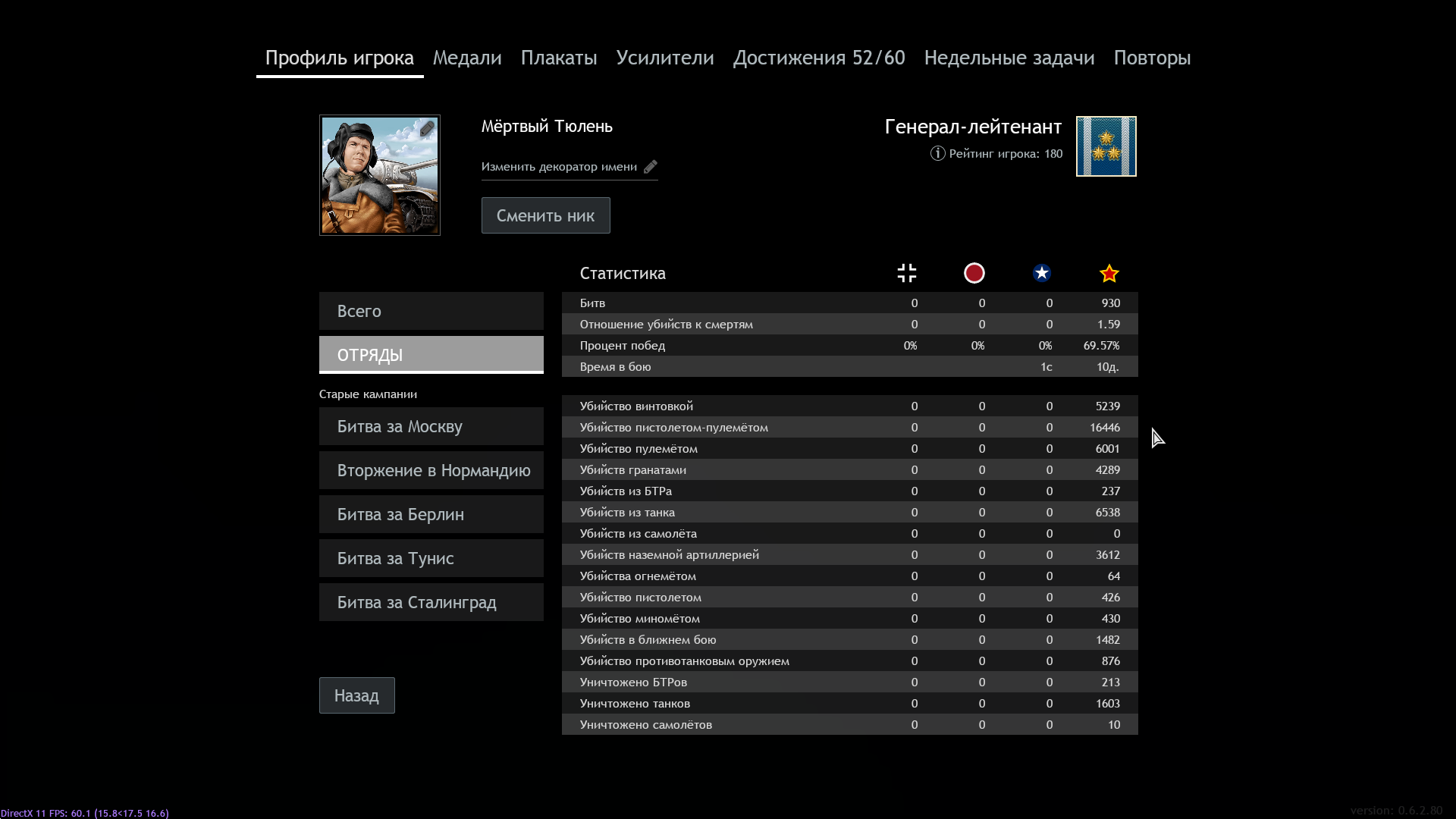This screenshot has width=1456, height=819.
Task: Click the player rating info icon
Action: point(937,154)
